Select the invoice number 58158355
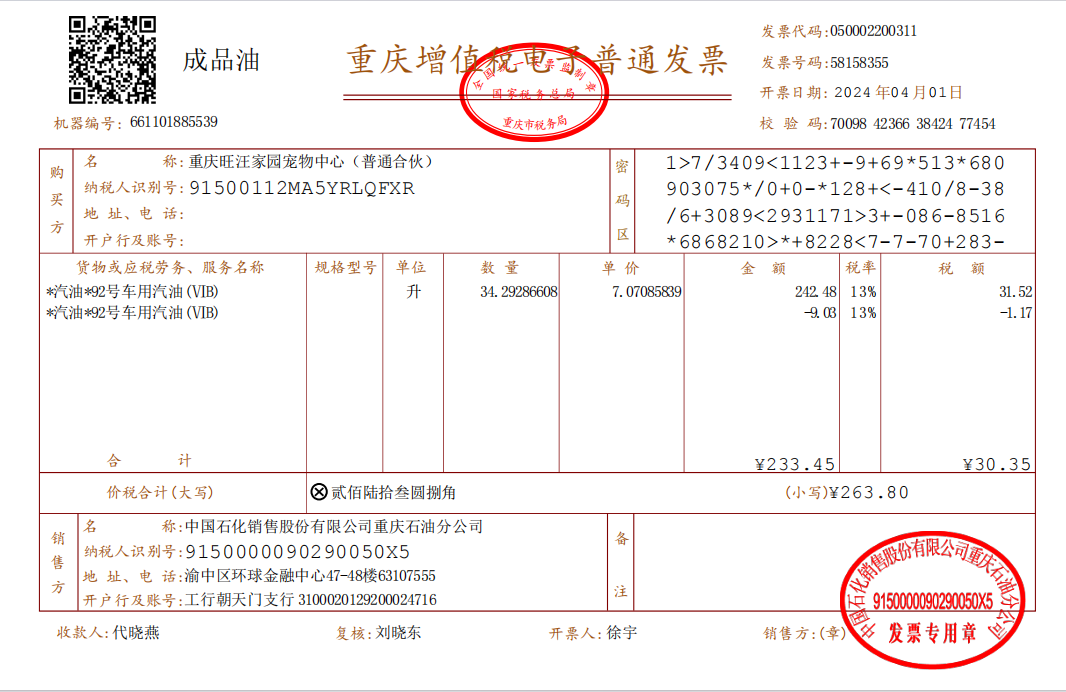 [x=859, y=63]
